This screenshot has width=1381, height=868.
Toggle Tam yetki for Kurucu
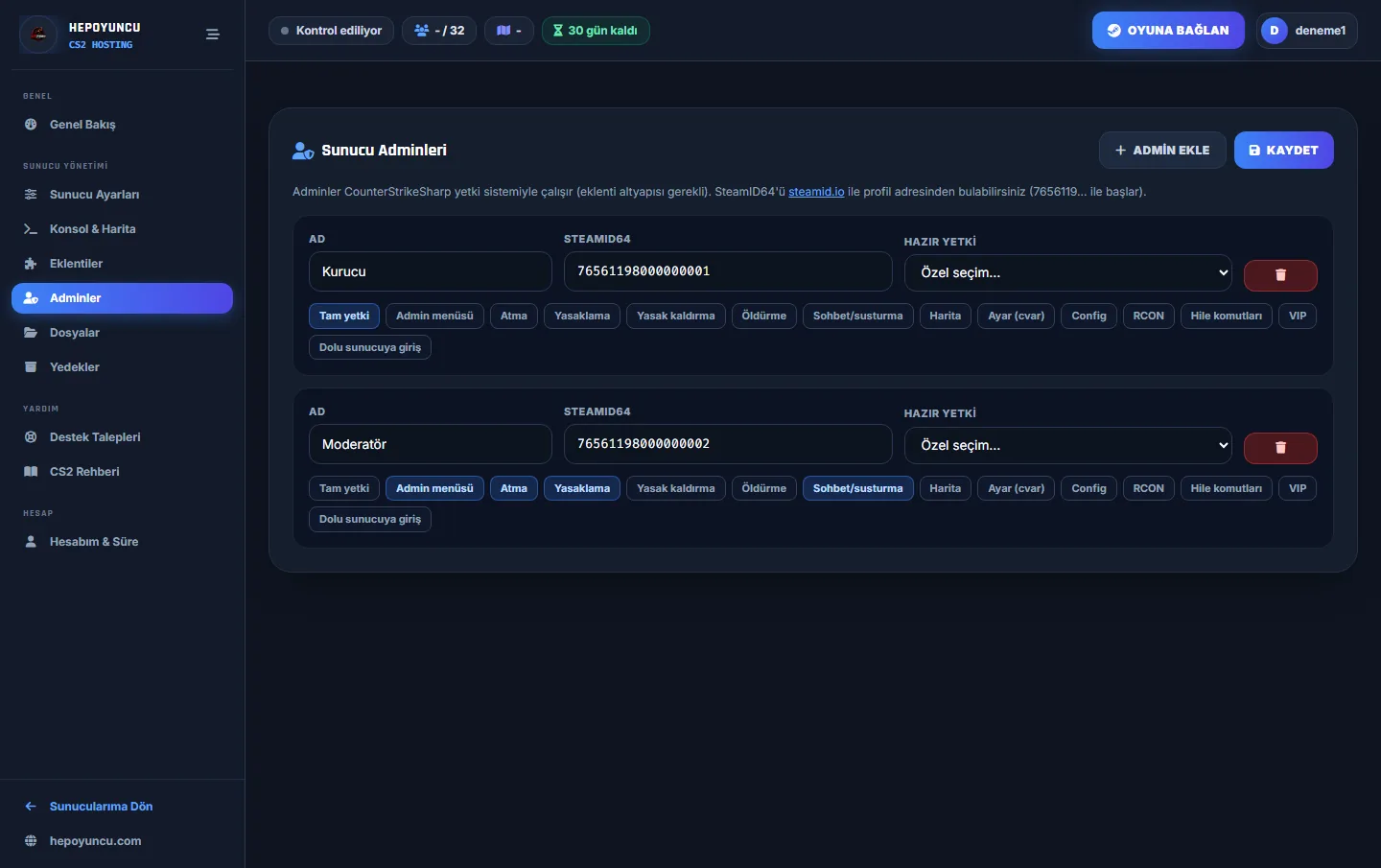point(344,317)
